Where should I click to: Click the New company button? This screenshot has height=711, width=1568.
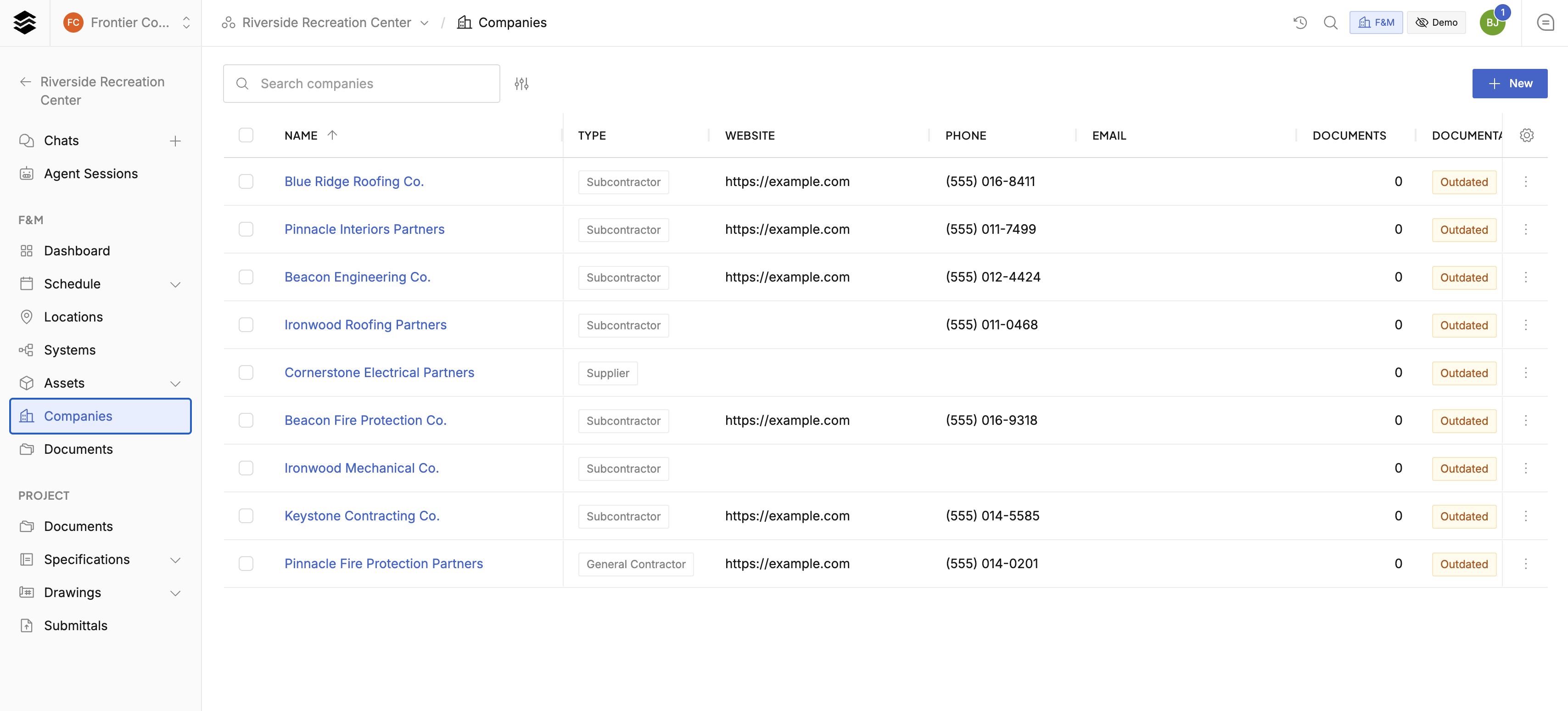(x=1510, y=84)
